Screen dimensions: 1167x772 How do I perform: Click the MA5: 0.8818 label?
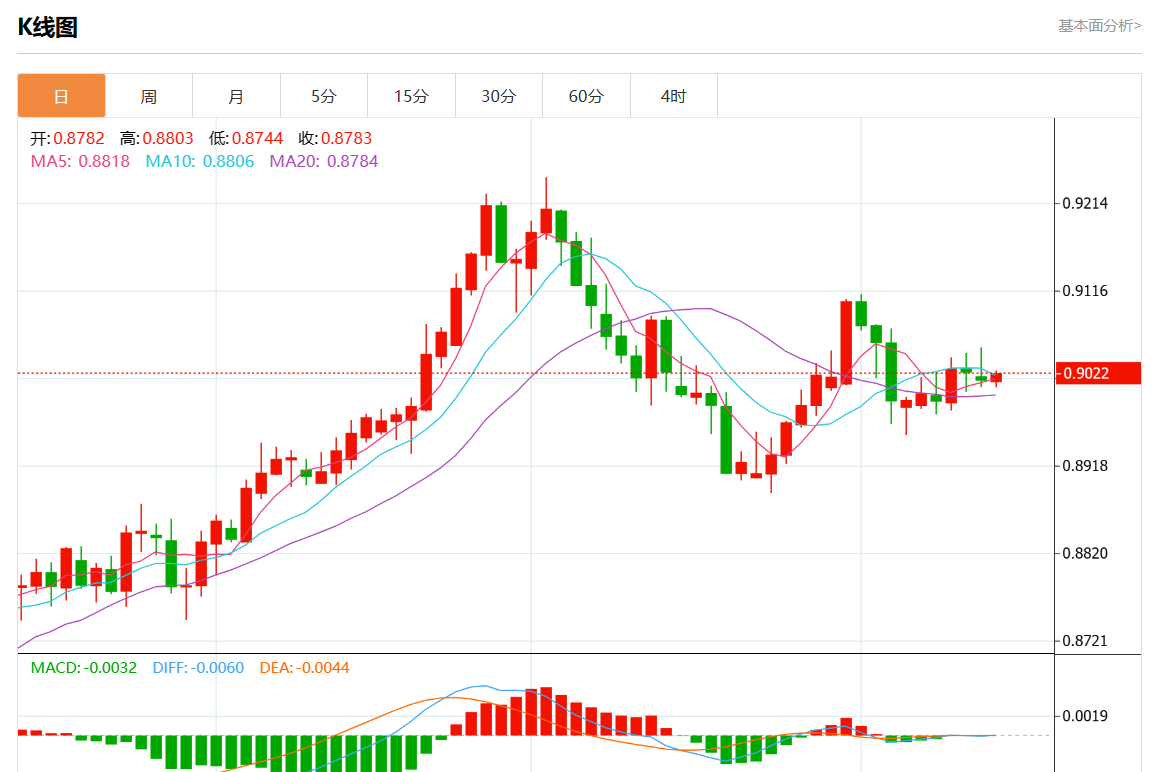tap(80, 162)
